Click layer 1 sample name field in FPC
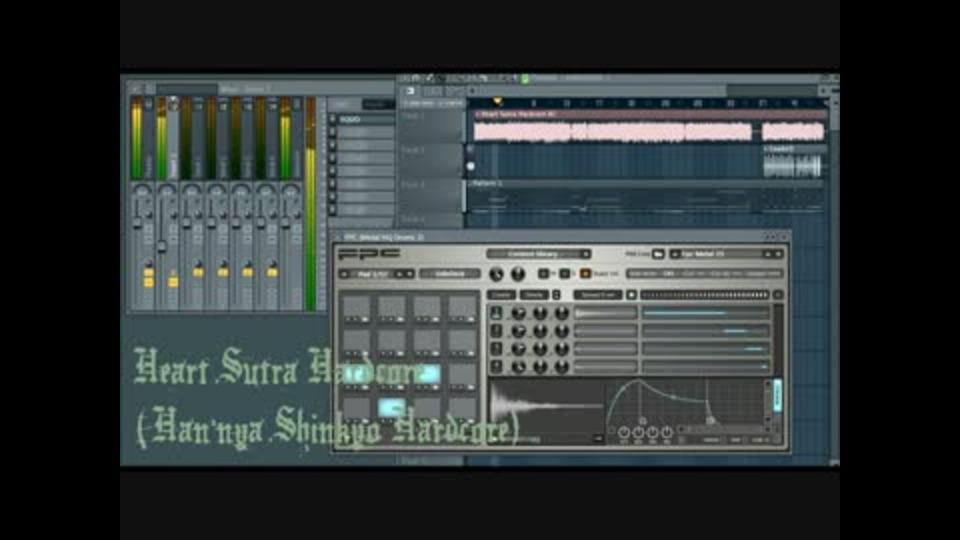960x540 pixels. coord(606,313)
